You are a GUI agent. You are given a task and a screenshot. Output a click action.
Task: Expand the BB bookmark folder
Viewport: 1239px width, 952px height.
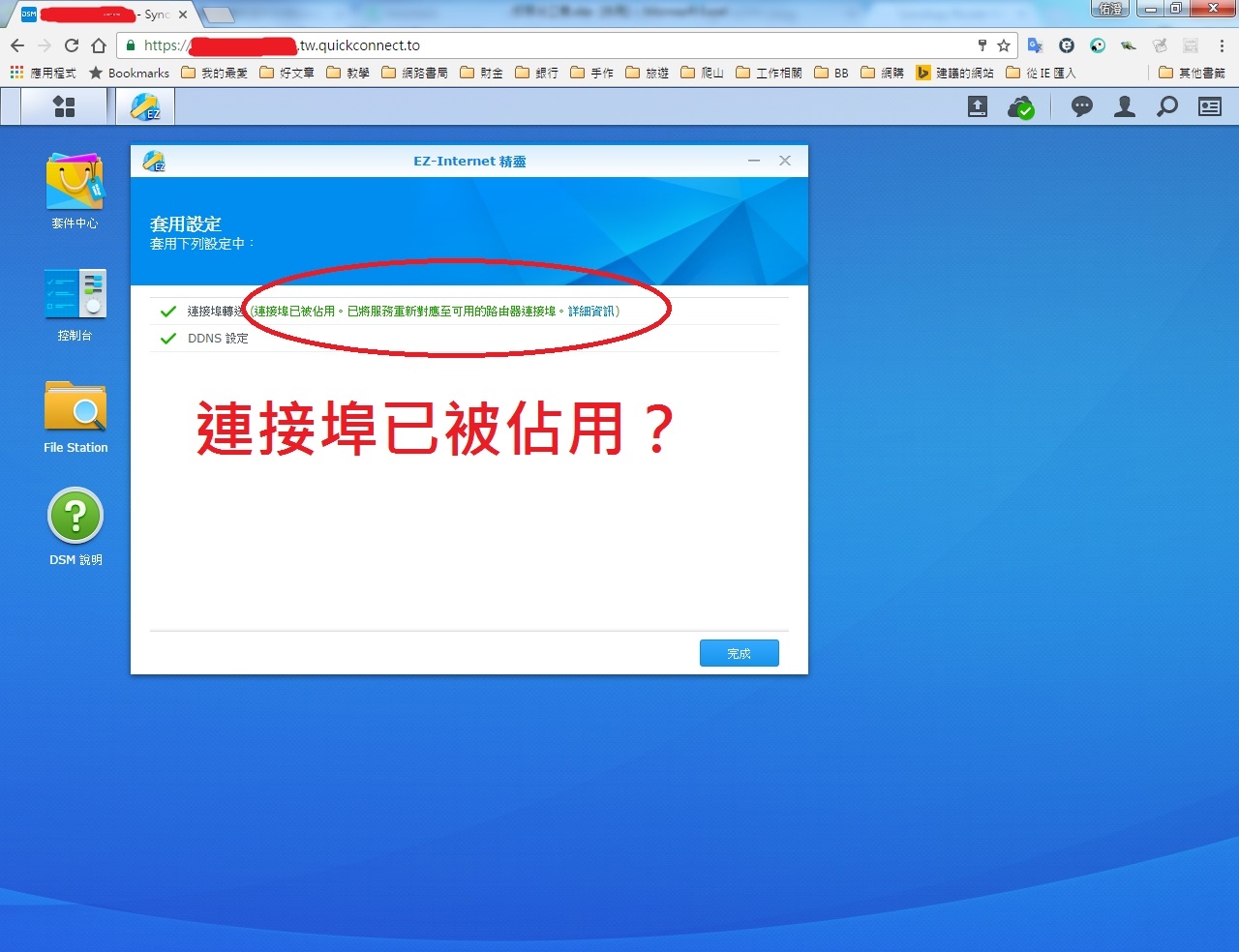[x=831, y=73]
